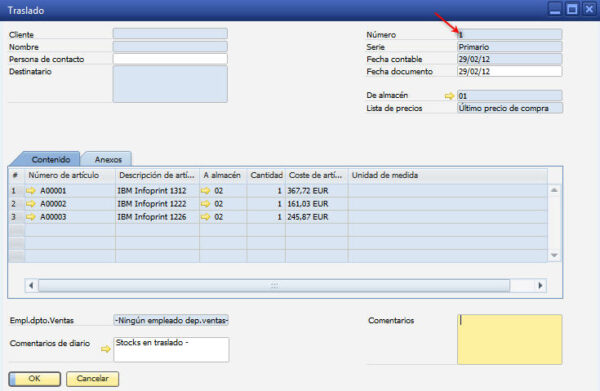The width and height of the screenshot is (600, 391).
Task: Select the IBM Infoprint 1312 cell
Action: pos(157,191)
